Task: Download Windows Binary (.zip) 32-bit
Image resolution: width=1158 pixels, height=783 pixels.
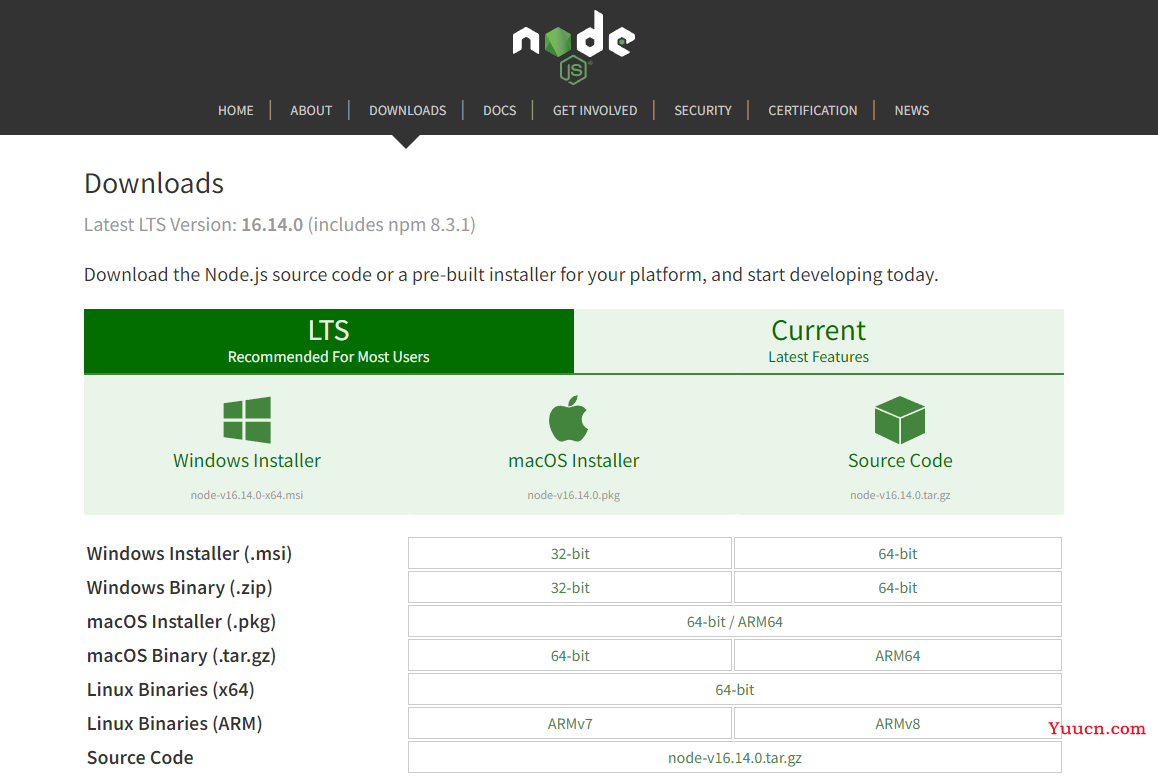Action: point(569,587)
